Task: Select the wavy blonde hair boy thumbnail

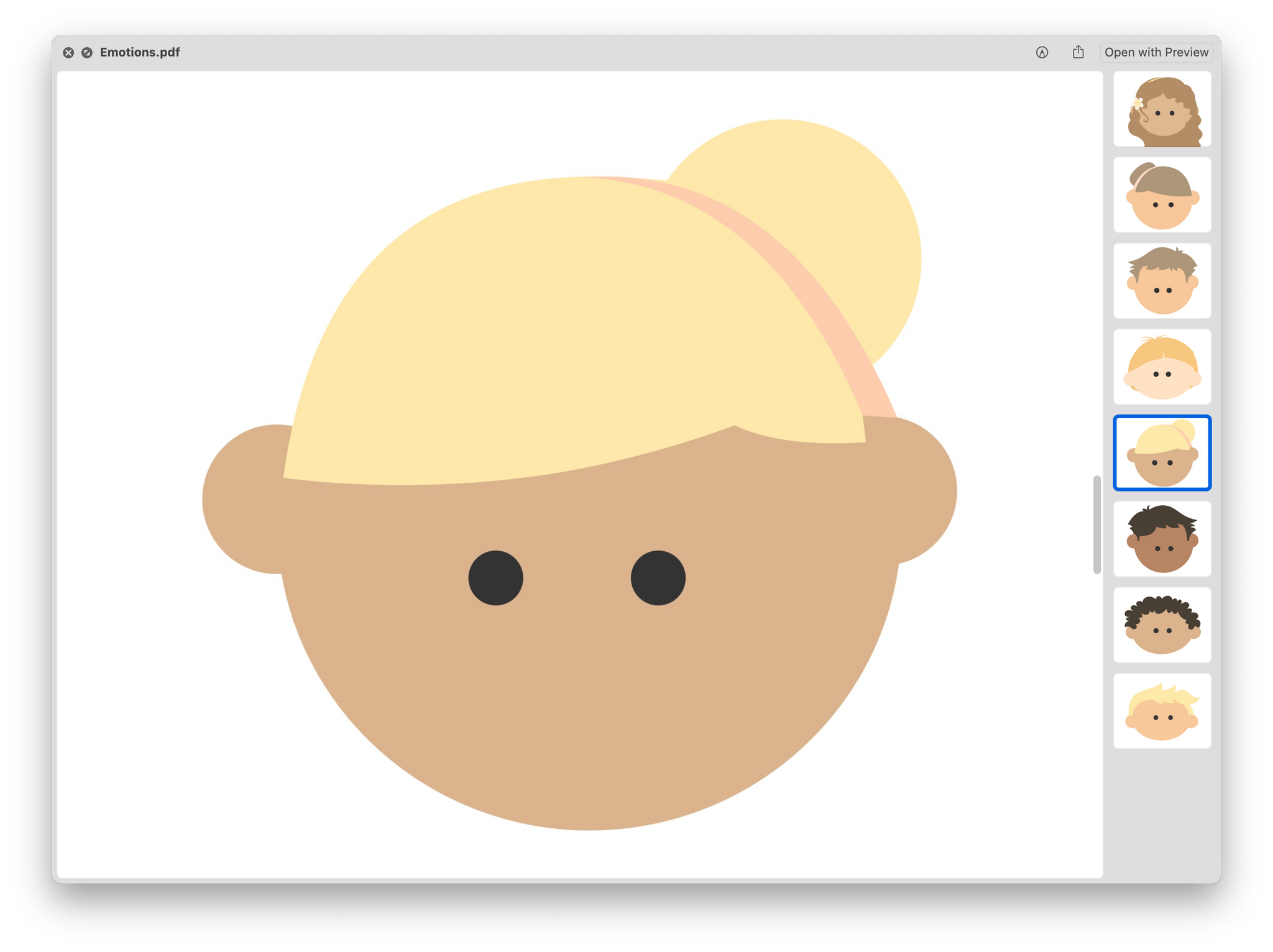Action: point(1161,711)
